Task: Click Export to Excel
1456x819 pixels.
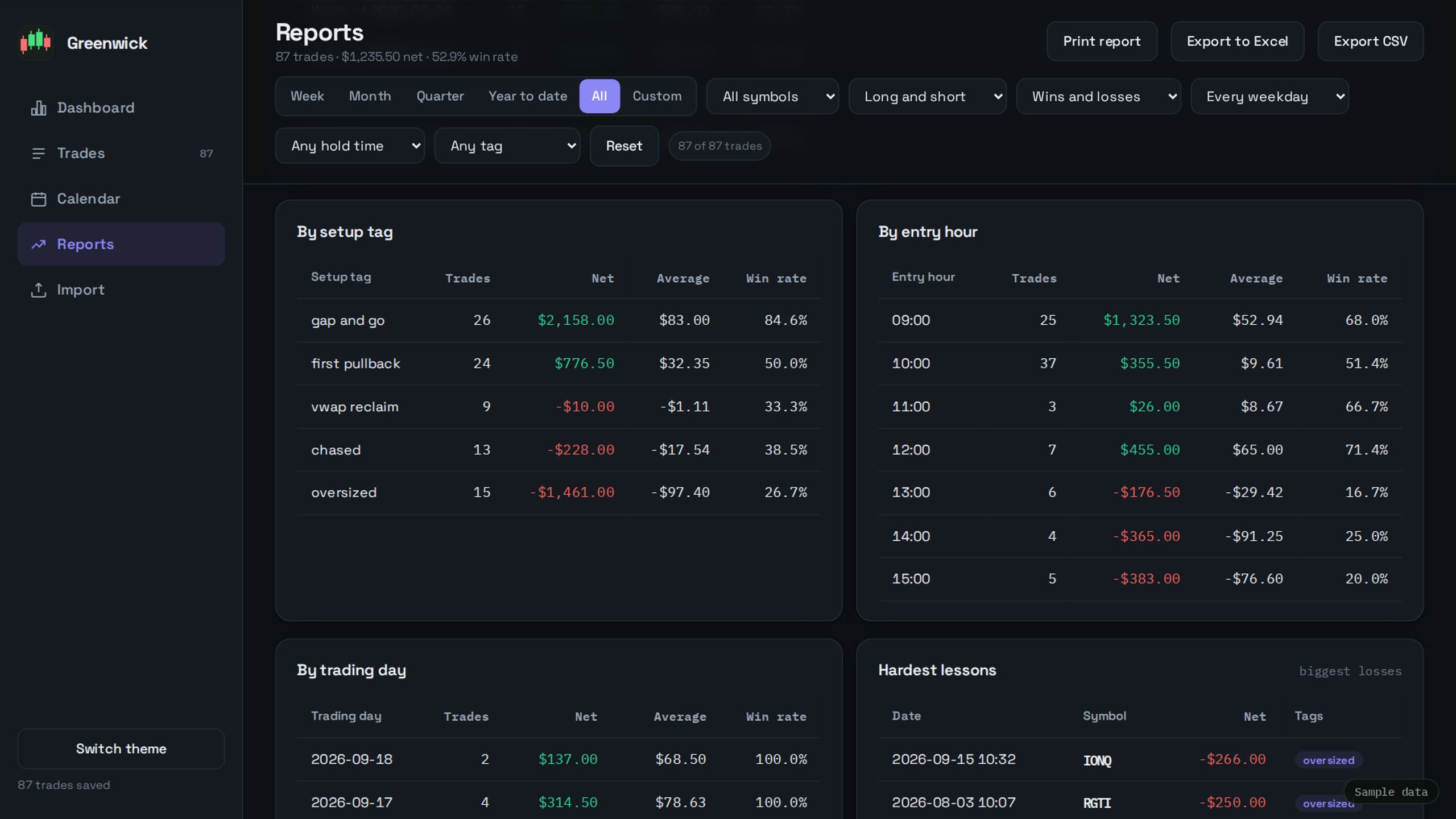Action: pyautogui.click(x=1237, y=42)
